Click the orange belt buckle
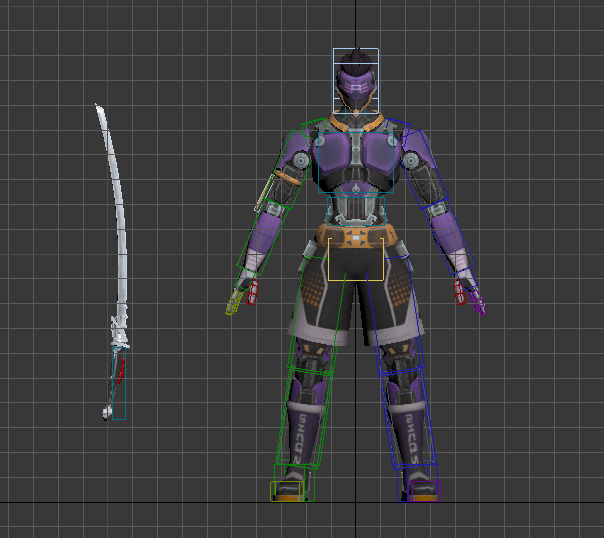 (356, 238)
